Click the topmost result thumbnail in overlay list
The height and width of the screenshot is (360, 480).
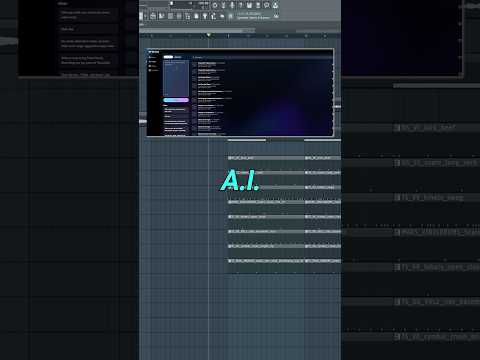pyautogui.click(x=194, y=64)
